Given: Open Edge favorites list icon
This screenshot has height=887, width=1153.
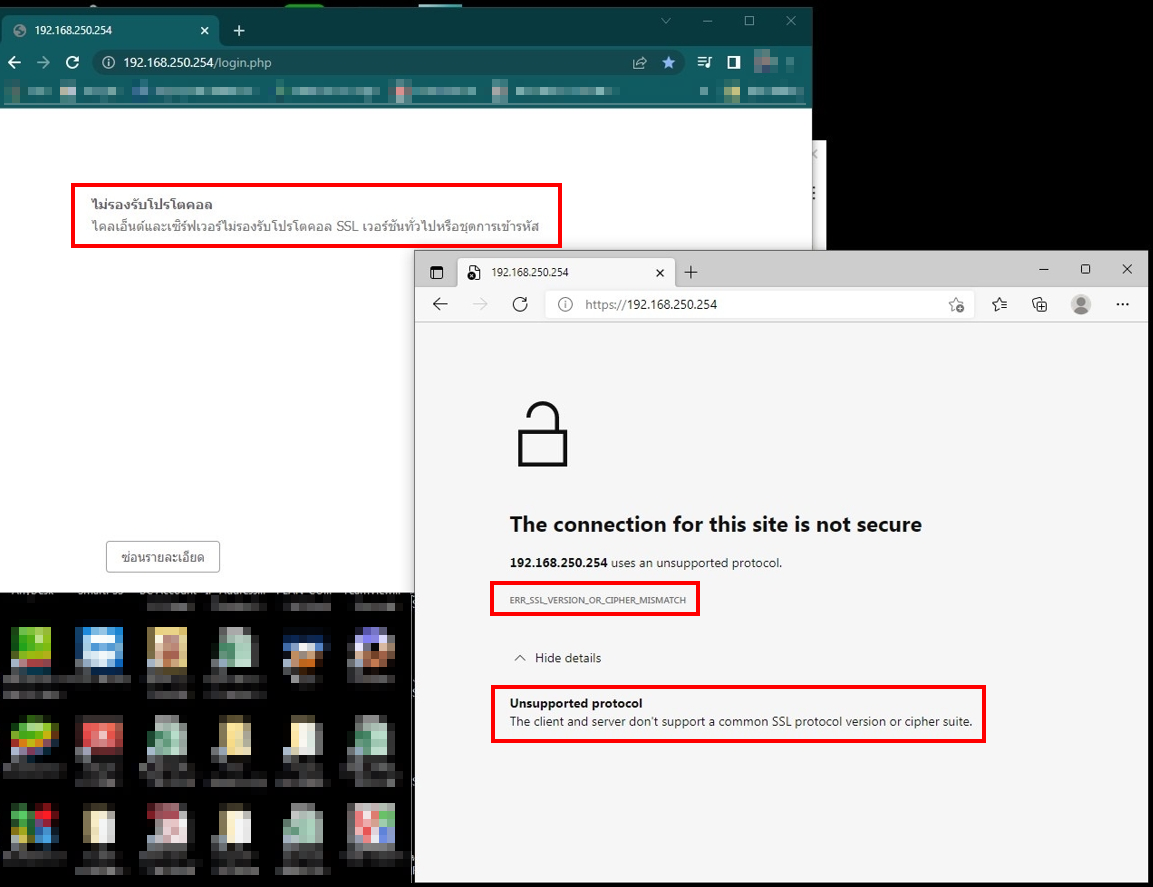Looking at the screenshot, I should point(999,304).
